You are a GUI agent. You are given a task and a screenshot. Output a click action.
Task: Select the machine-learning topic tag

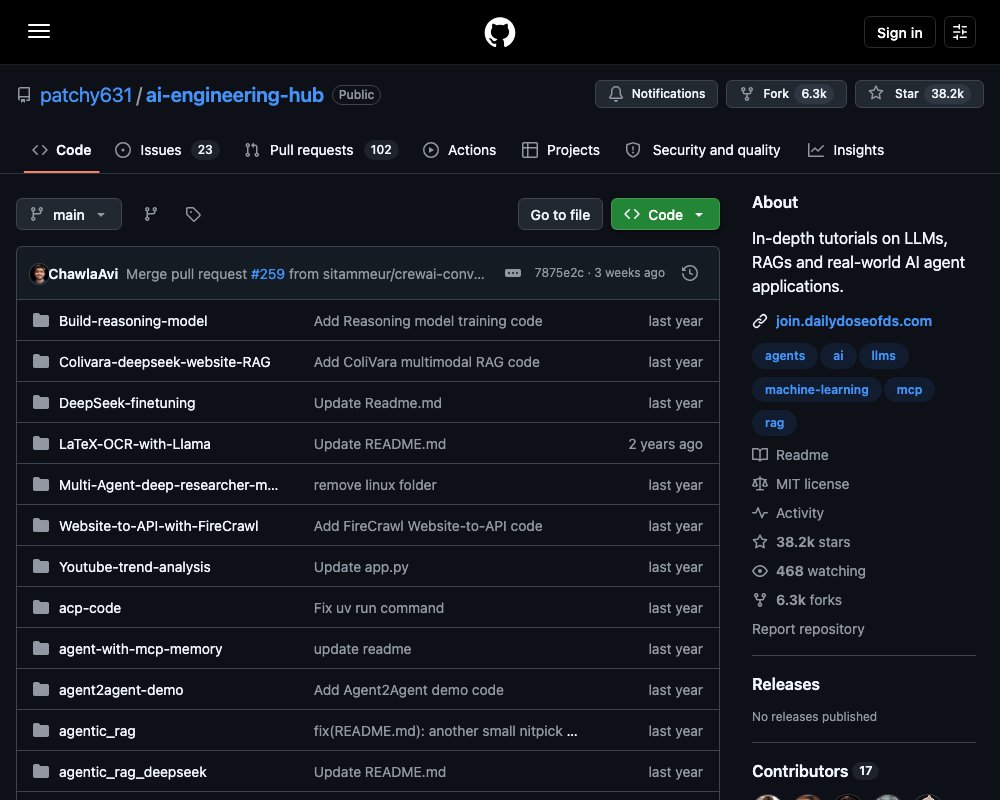click(816, 389)
